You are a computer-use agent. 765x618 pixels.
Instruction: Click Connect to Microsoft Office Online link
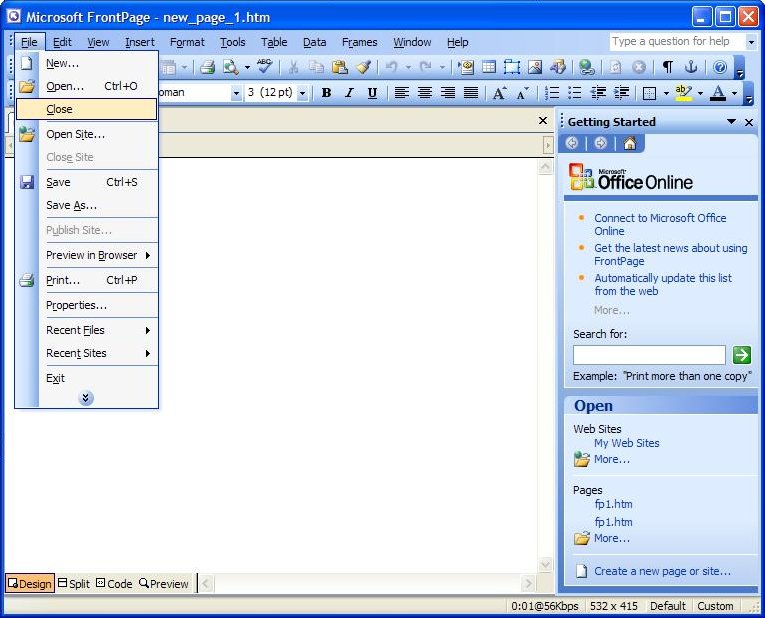pos(660,224)
